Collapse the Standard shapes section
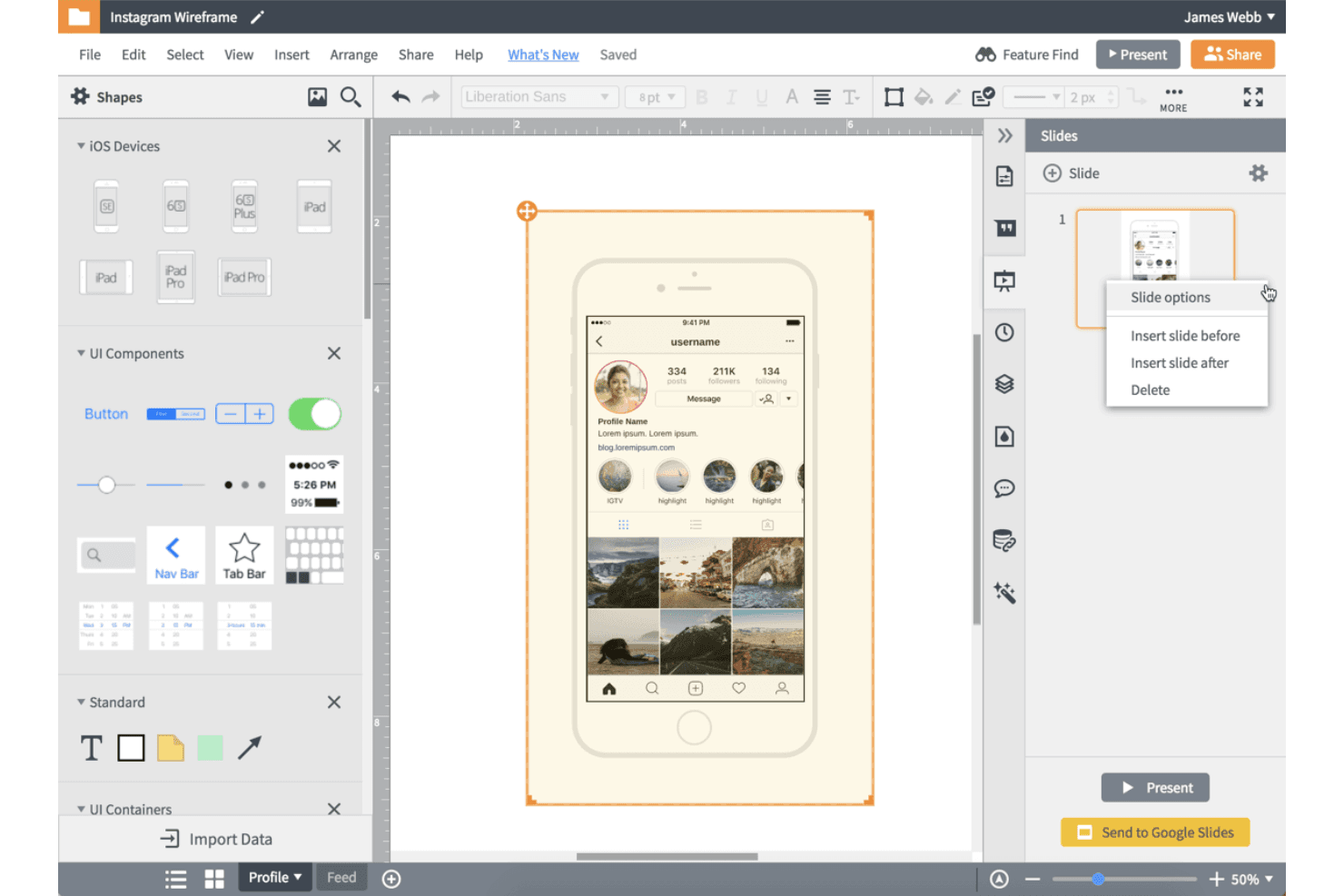This screenshot has width=1344, height=896. pyautogui.click(x=81, y=702)
